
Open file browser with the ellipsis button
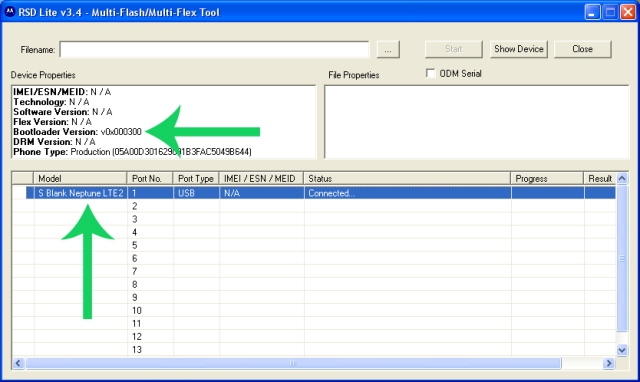coord(388,50)
